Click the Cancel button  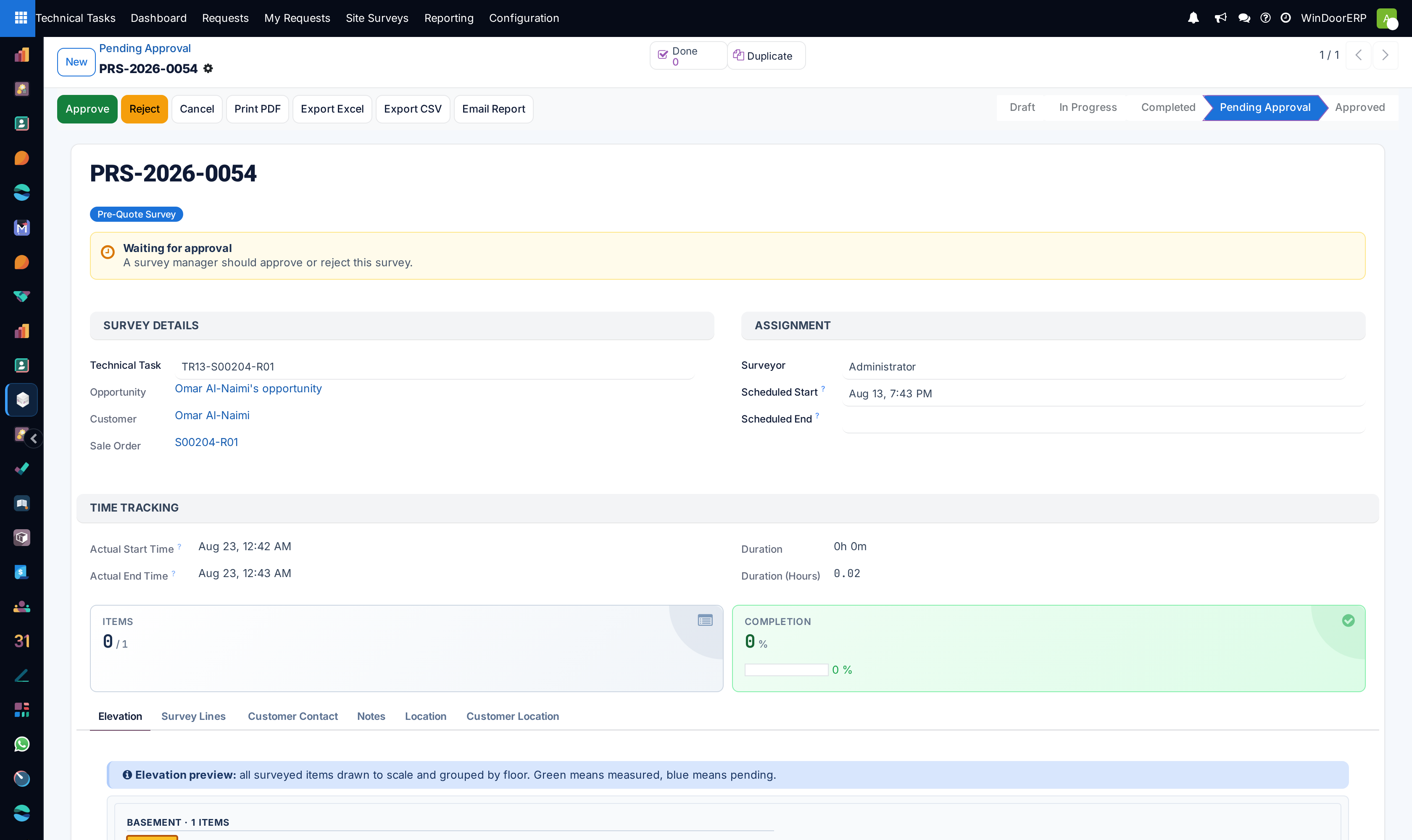click(197, 109)
